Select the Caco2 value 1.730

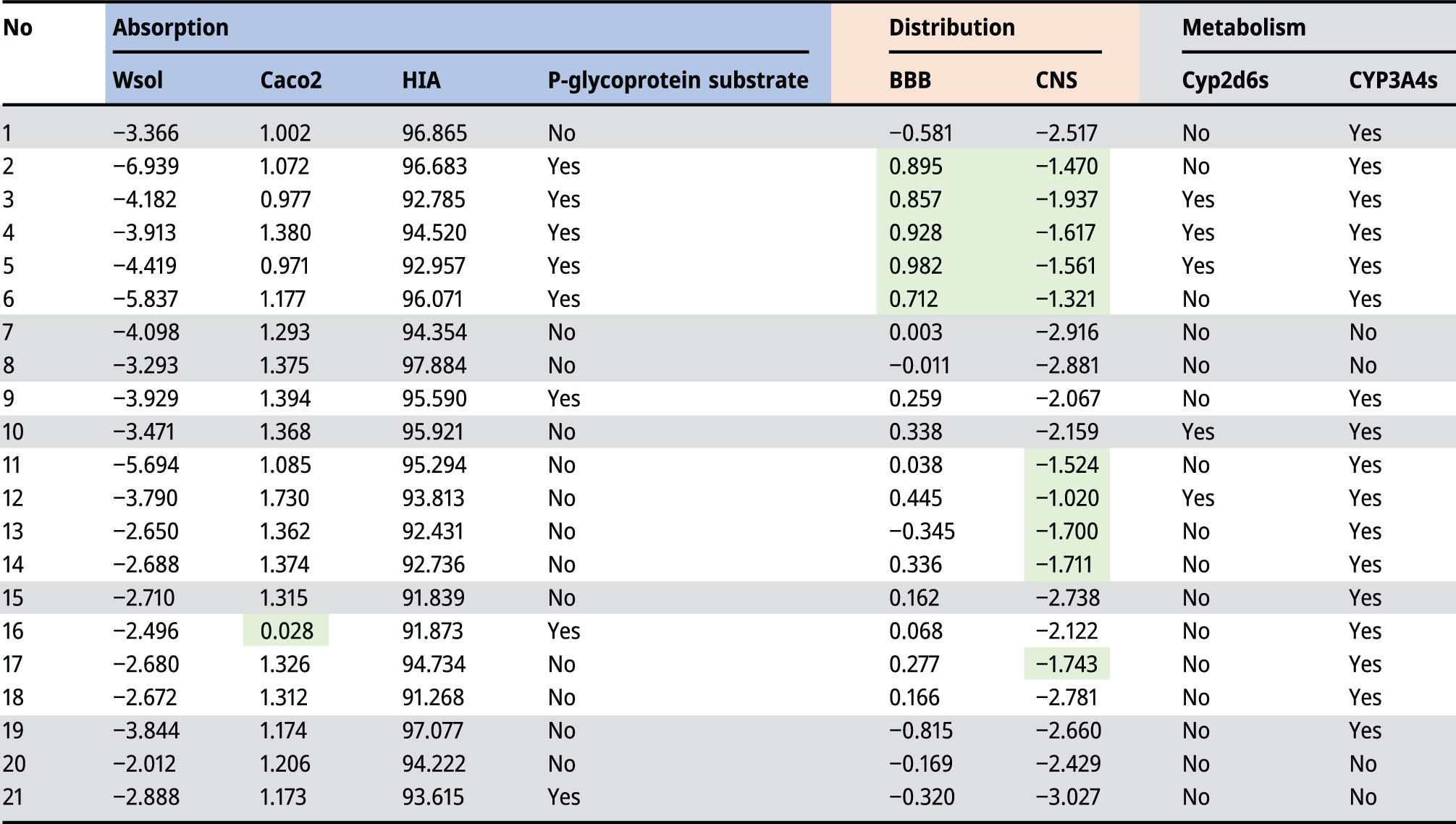[285, 498]
